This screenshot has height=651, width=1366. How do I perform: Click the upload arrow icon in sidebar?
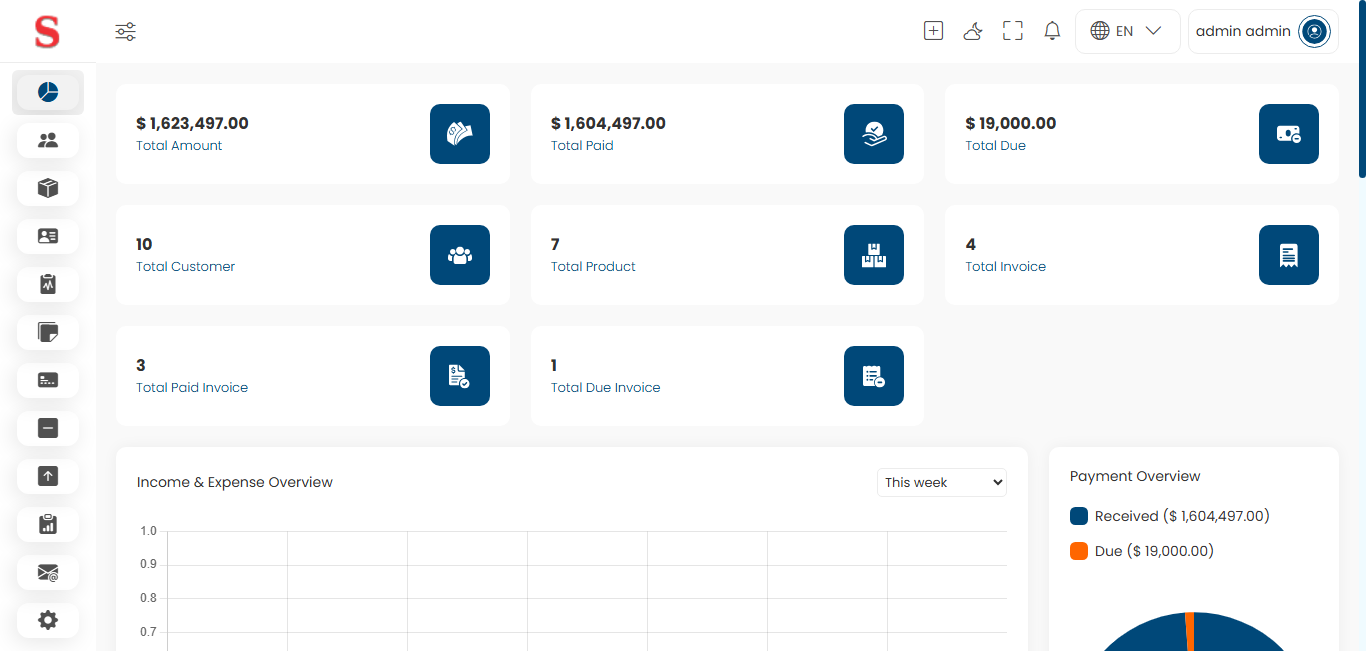(47, 476)
